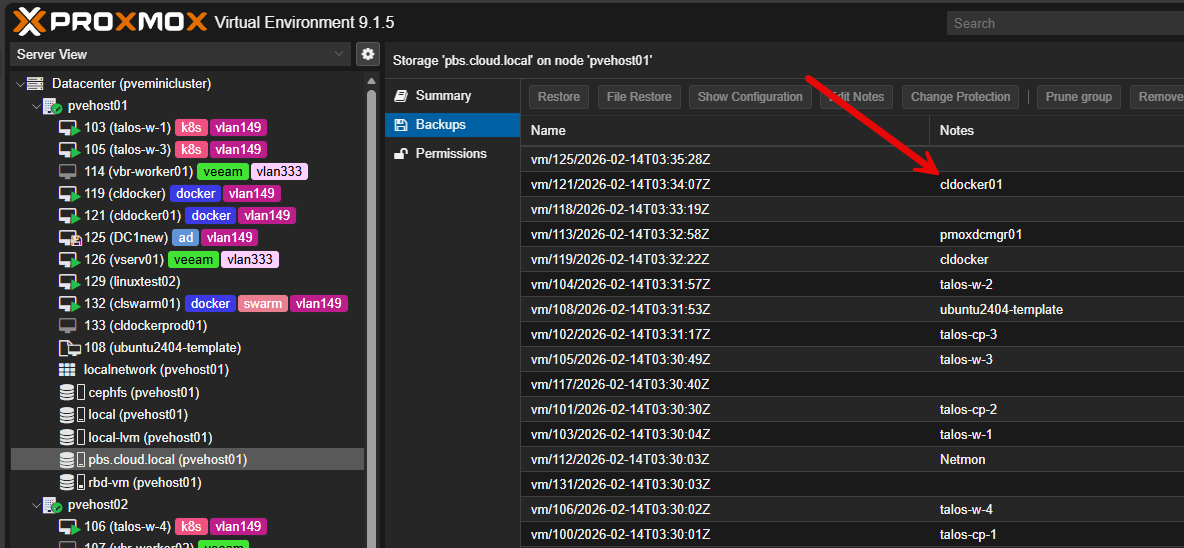Click the Remove button
This screenshot has width=1184, height=548.
(x=1158, y=97)
